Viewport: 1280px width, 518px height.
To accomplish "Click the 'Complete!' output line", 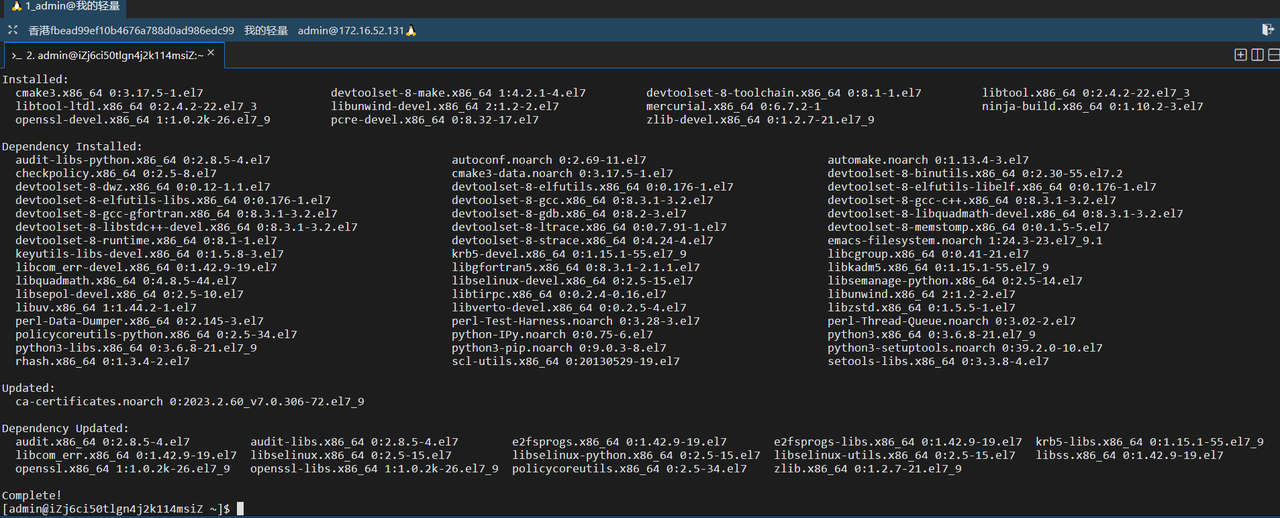I will tap(32, 496).
